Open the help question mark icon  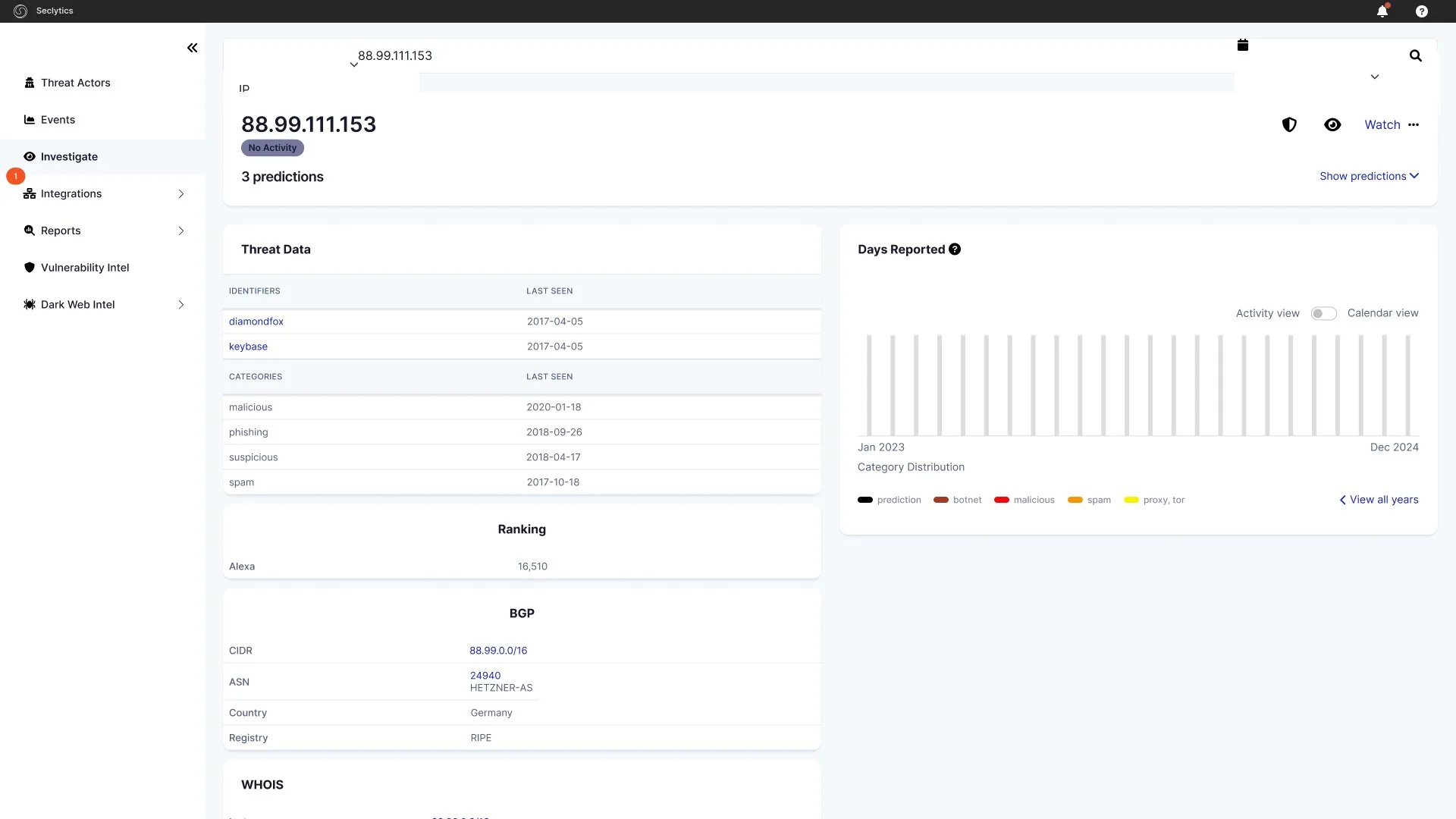[x=1421, y=11]
